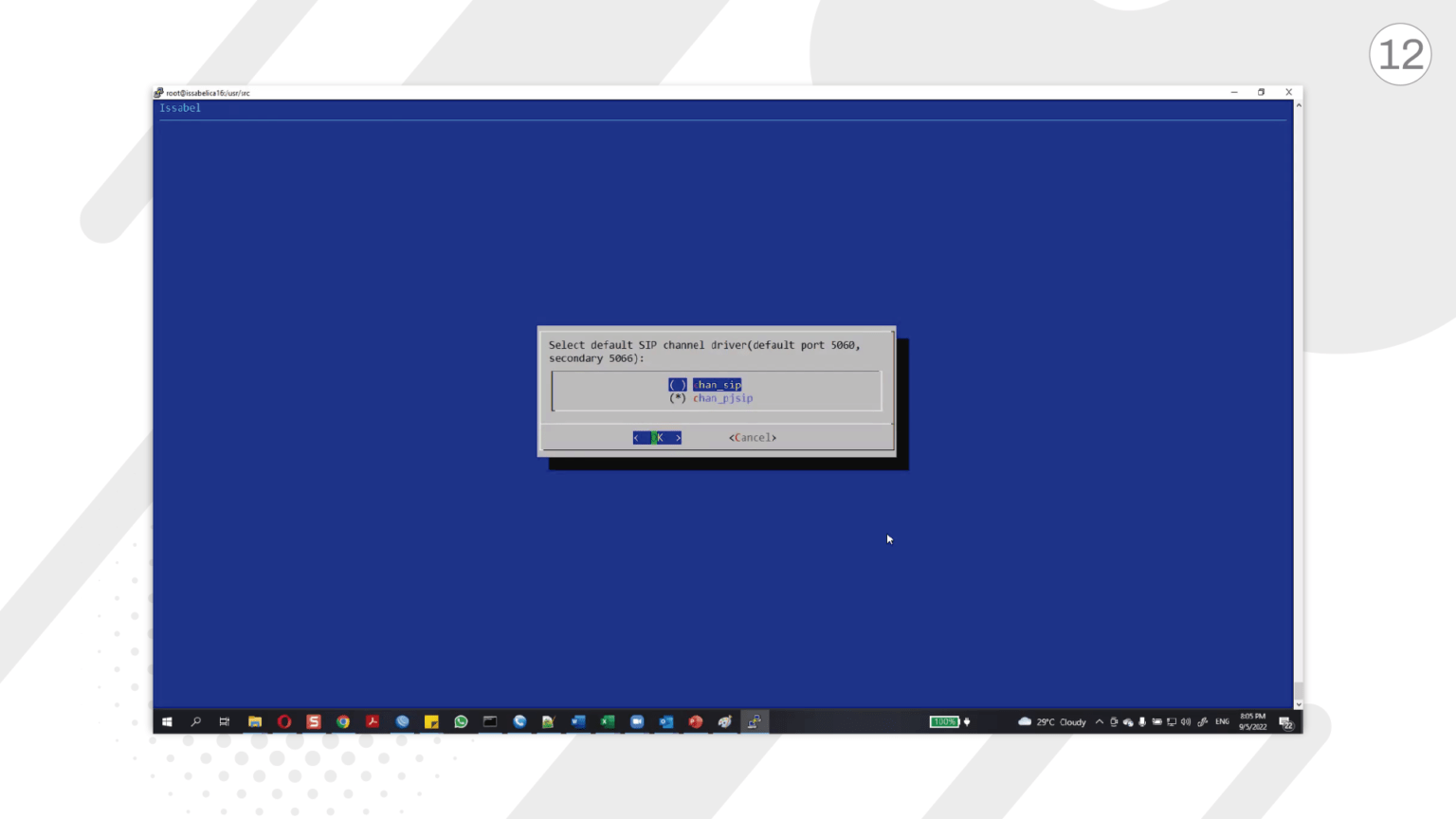Confirm with the OK button

click(x=657, y=438)
